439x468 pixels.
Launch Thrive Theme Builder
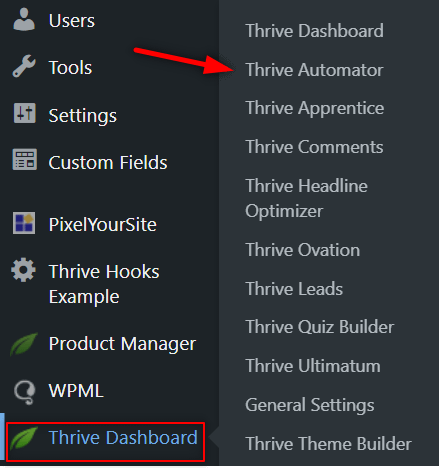coord(328,444)
